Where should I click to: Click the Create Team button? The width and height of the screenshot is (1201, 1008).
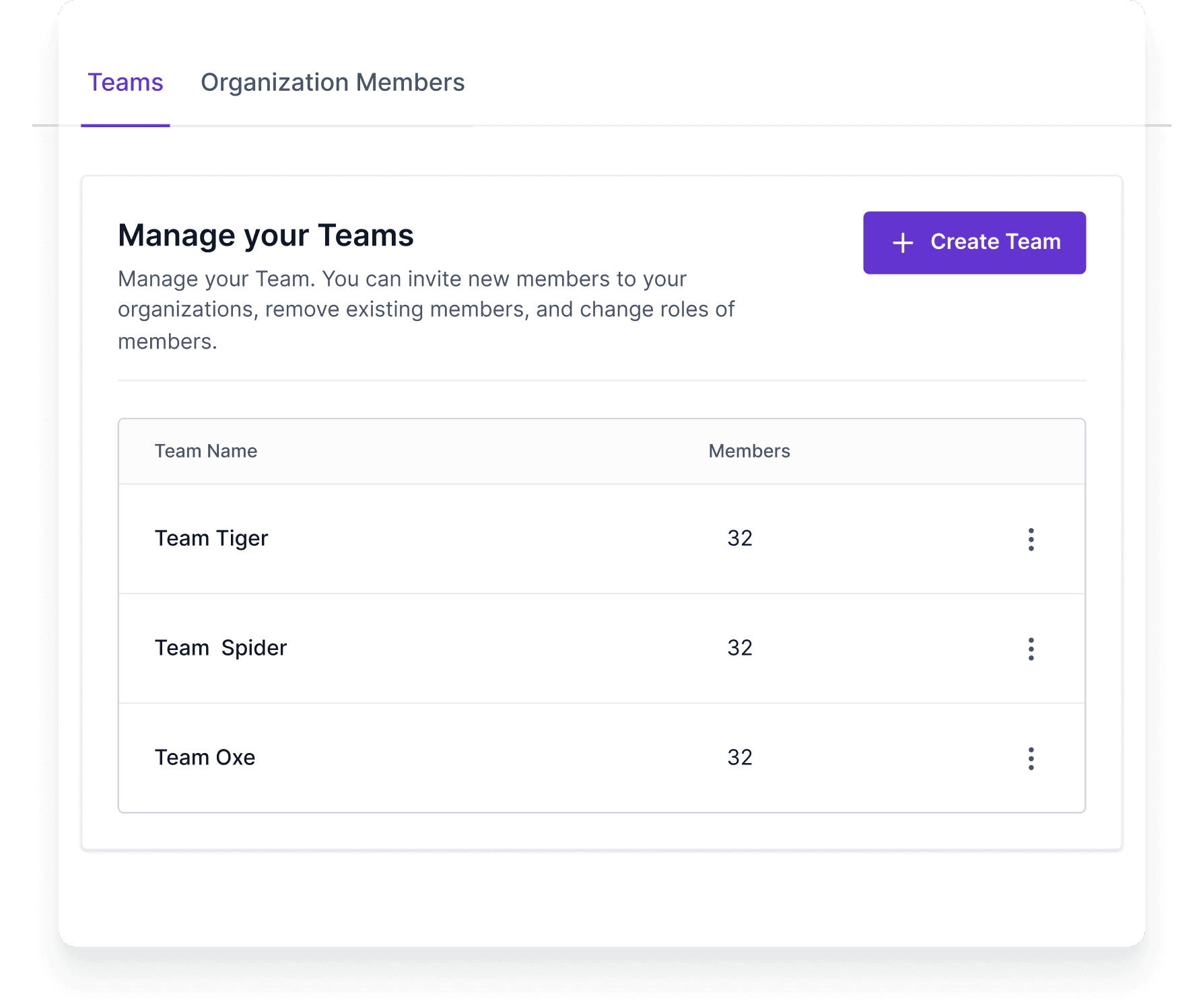coord(974,242)
